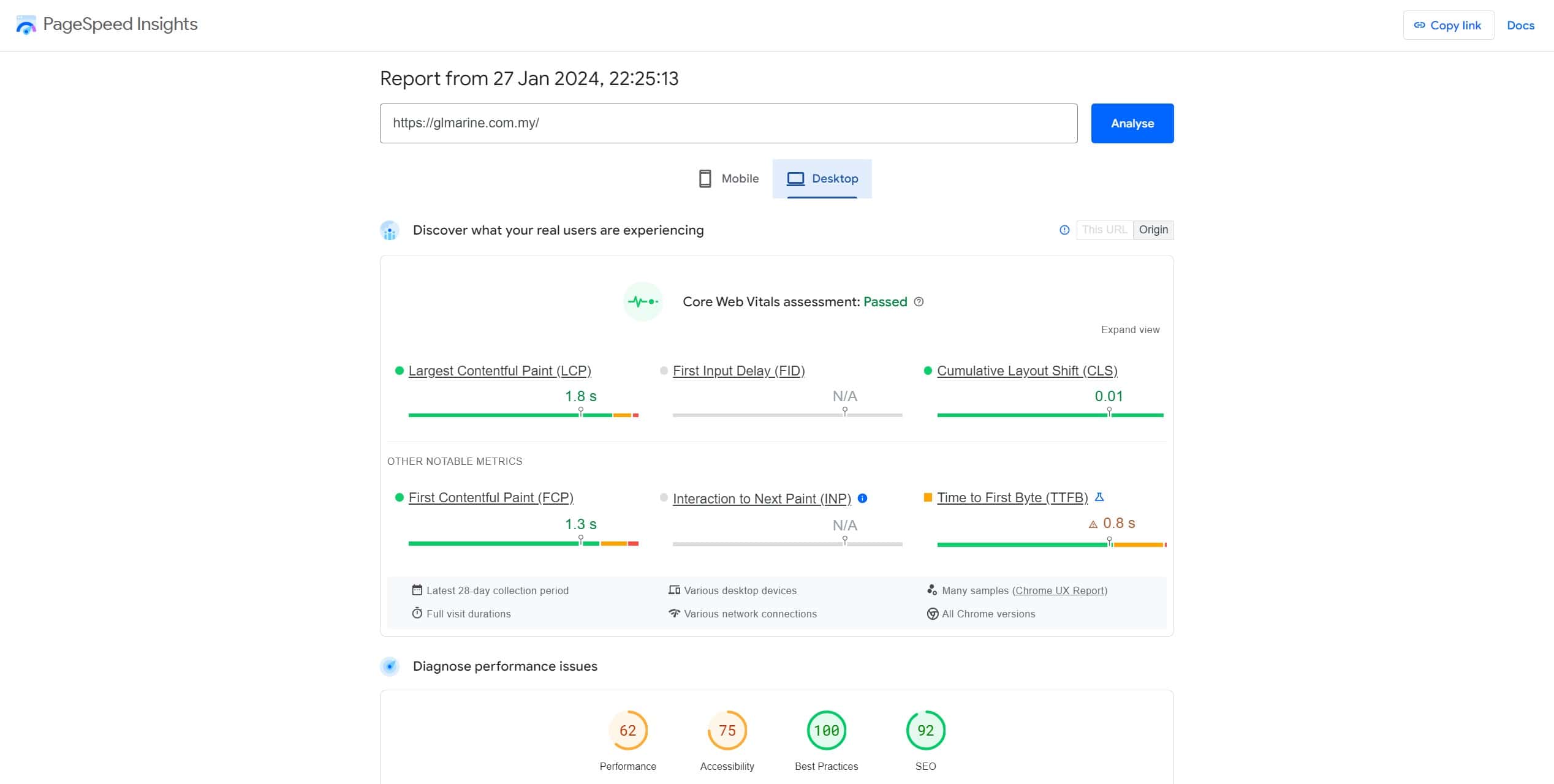The width and height of the screenshot is (1554, 784).
Task: Click the LCP value 1.8 s
Action: pos(580,396)
